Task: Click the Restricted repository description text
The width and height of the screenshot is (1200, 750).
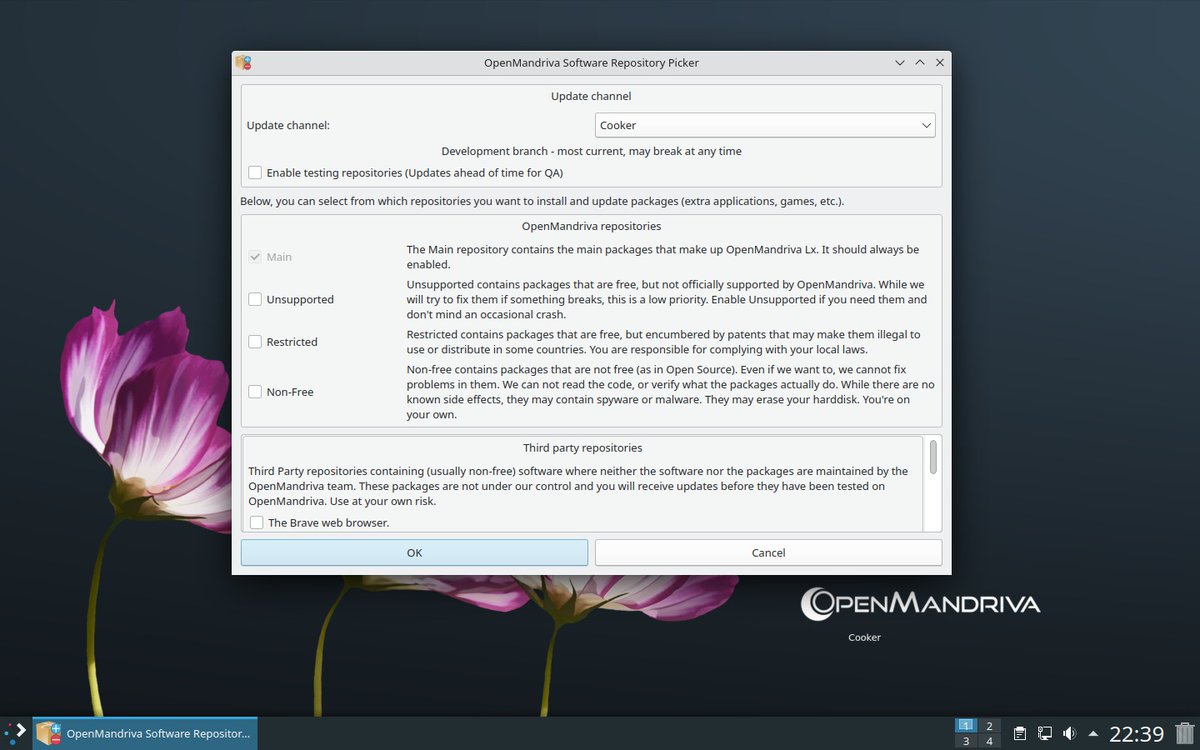Action: (663, 342)
